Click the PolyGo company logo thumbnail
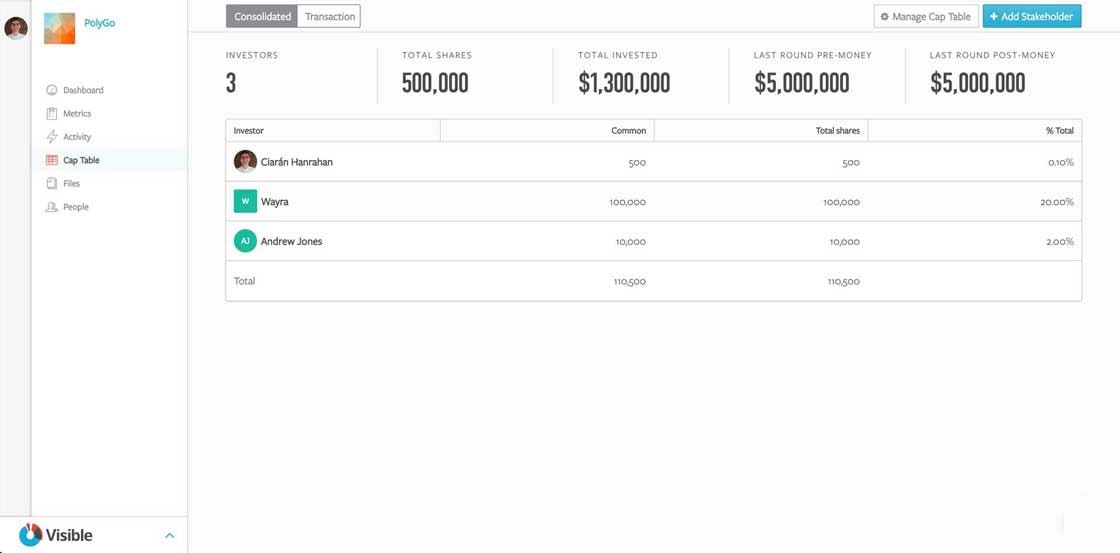The image size is (1120, 553). [x=59, y=29]
